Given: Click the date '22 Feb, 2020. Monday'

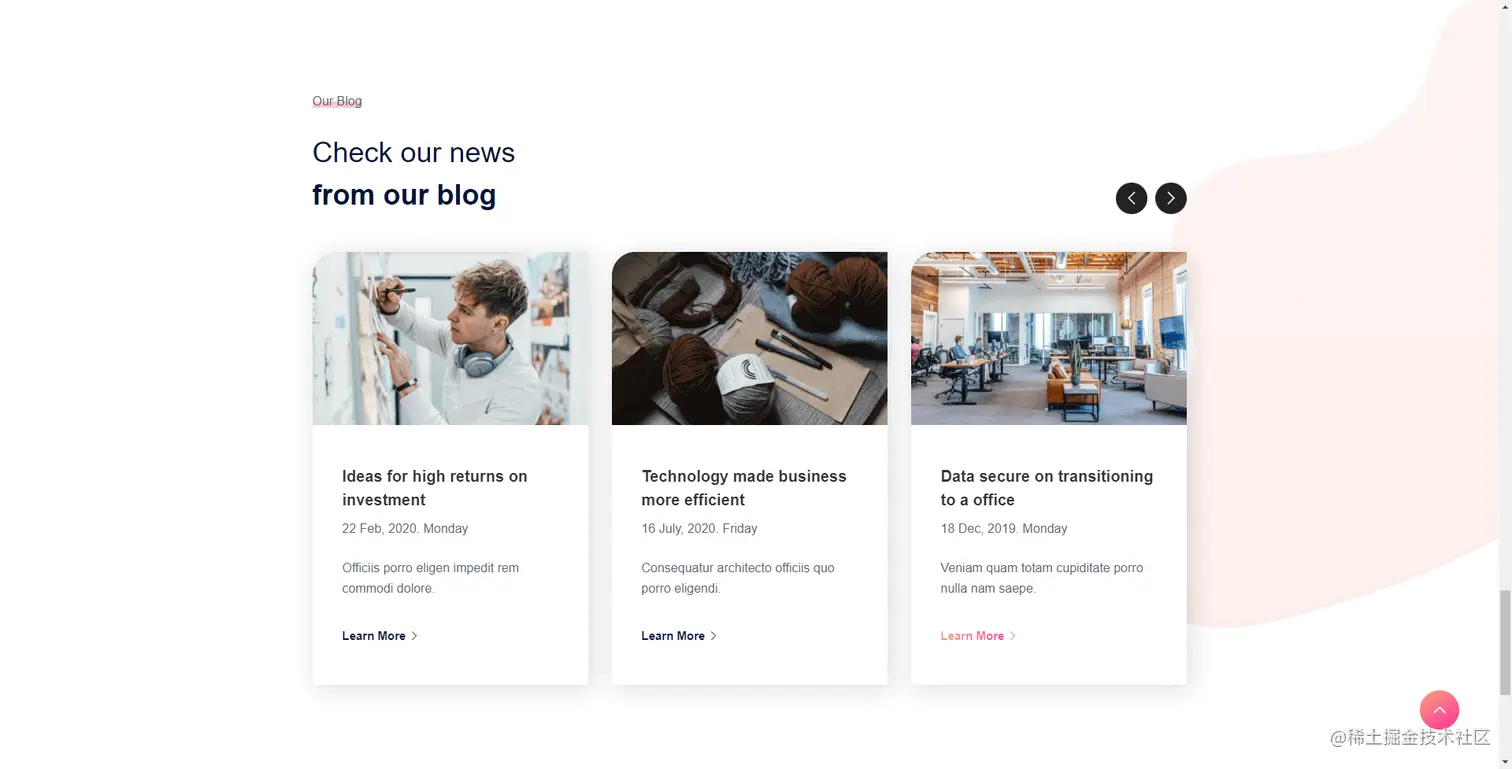Looking at the screenshot, I should click(x=405, y=528).
